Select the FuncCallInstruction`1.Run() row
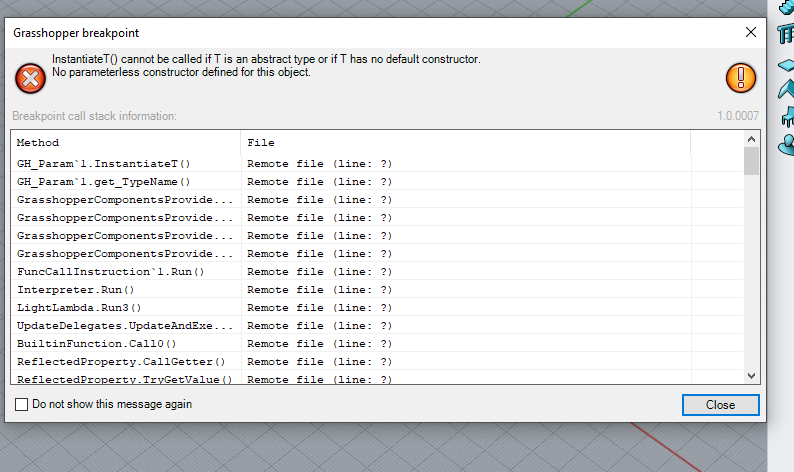The image size is (794, 472). pos(377,271)
